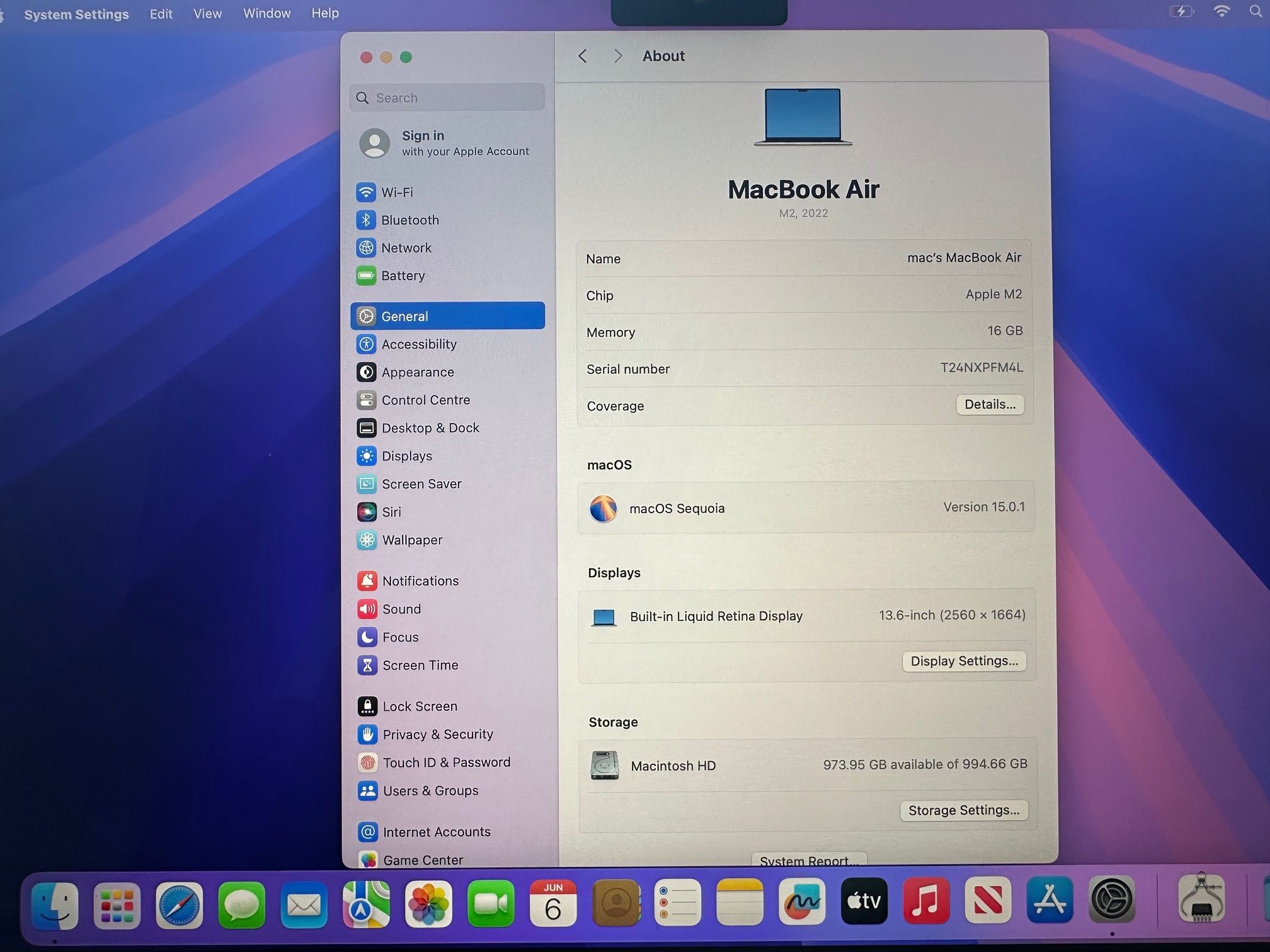
Task: Open Apple TV app from Dock
Action: click(x=864, y=902)
